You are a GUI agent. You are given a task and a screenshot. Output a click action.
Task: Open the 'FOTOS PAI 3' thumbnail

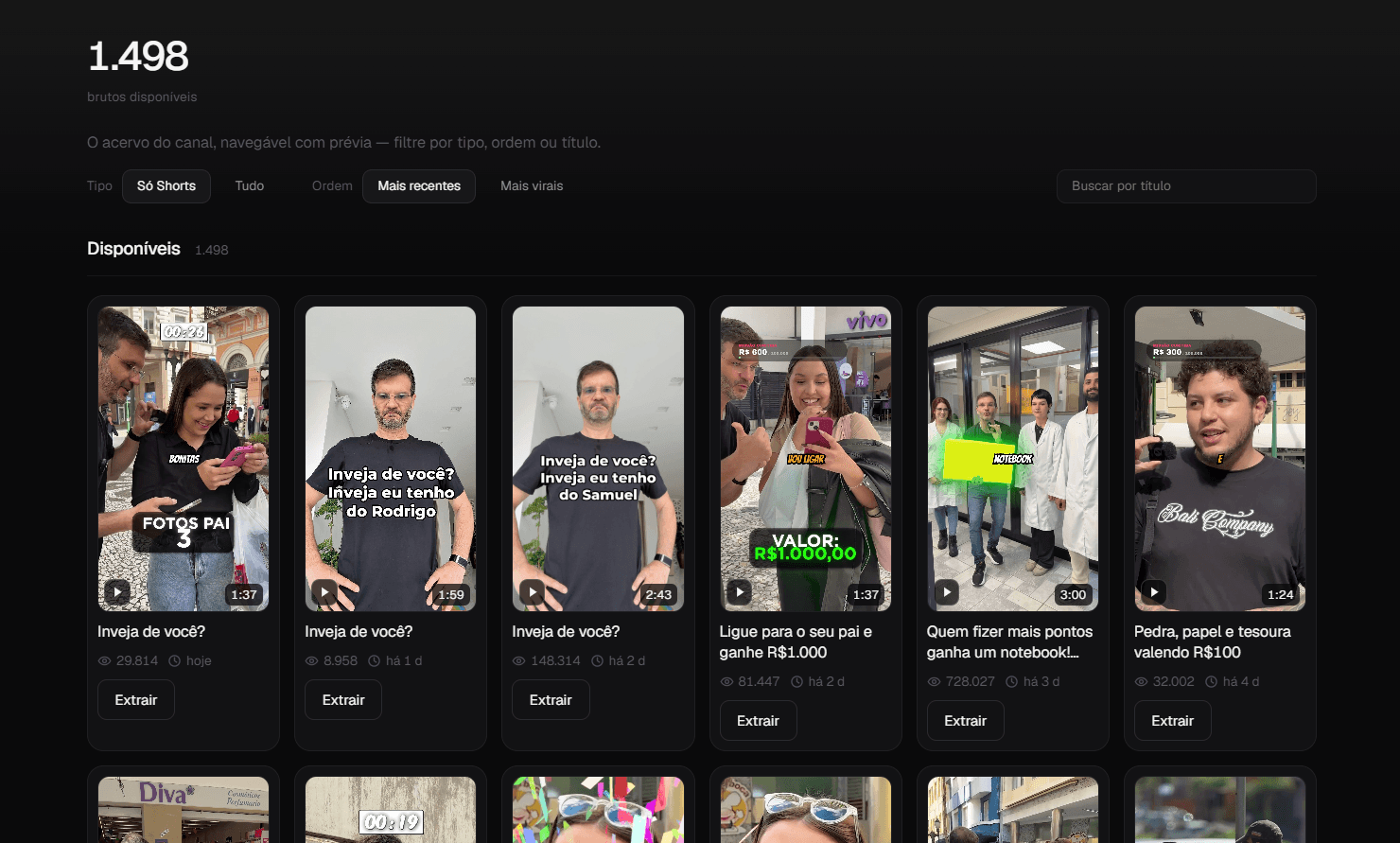click(184, 459)
